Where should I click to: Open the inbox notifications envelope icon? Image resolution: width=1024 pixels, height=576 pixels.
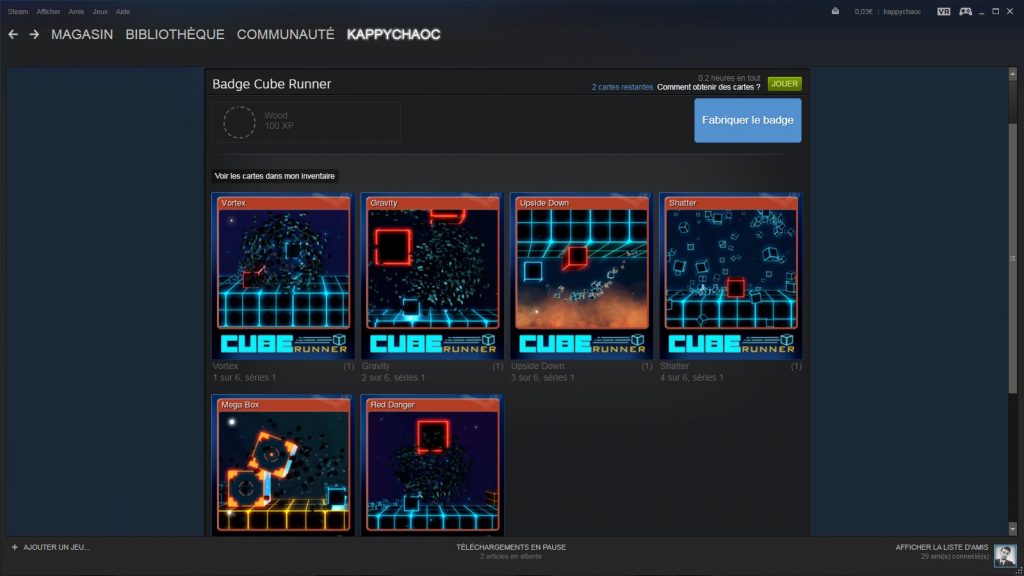coord(835,11)
